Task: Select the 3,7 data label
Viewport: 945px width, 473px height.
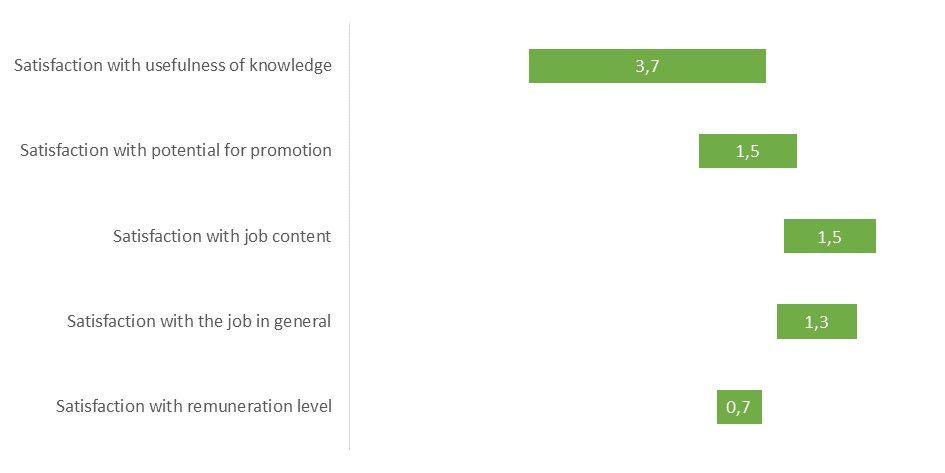Action: (x=647, y=66)
